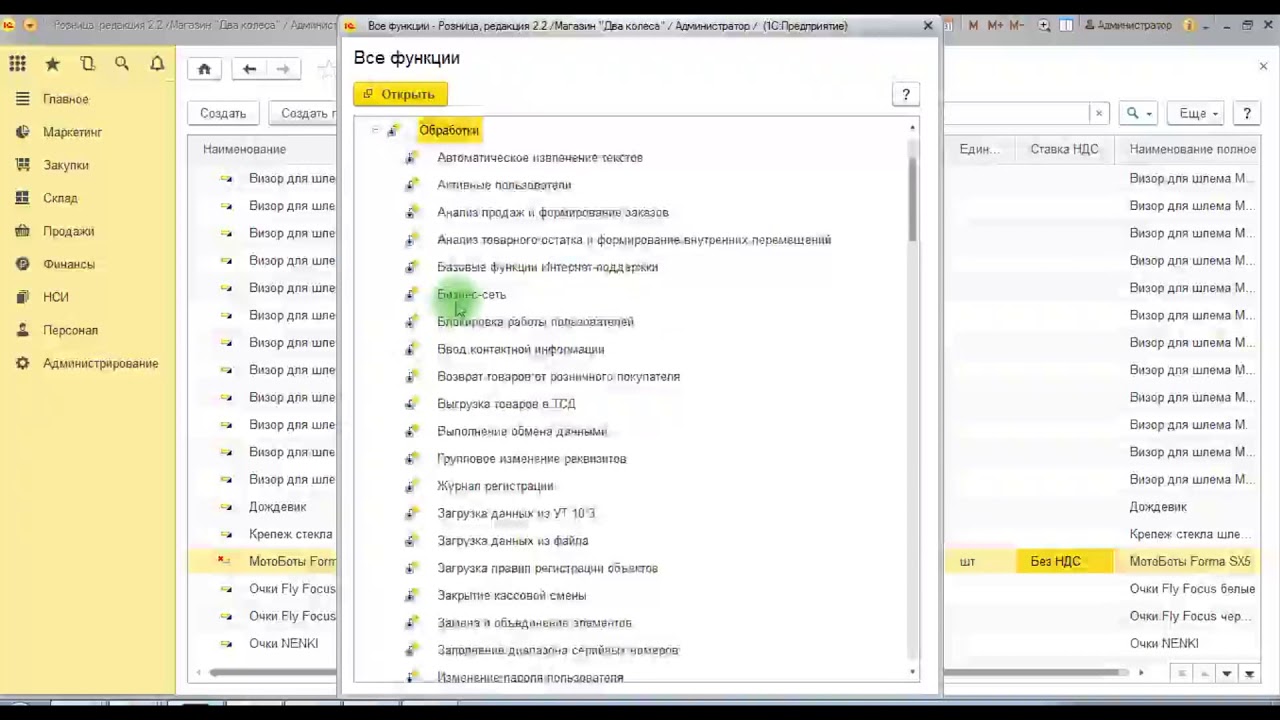Click the M memory button in title bar
The height and width of the screenshot is (720, 1280).
[973, 26]
